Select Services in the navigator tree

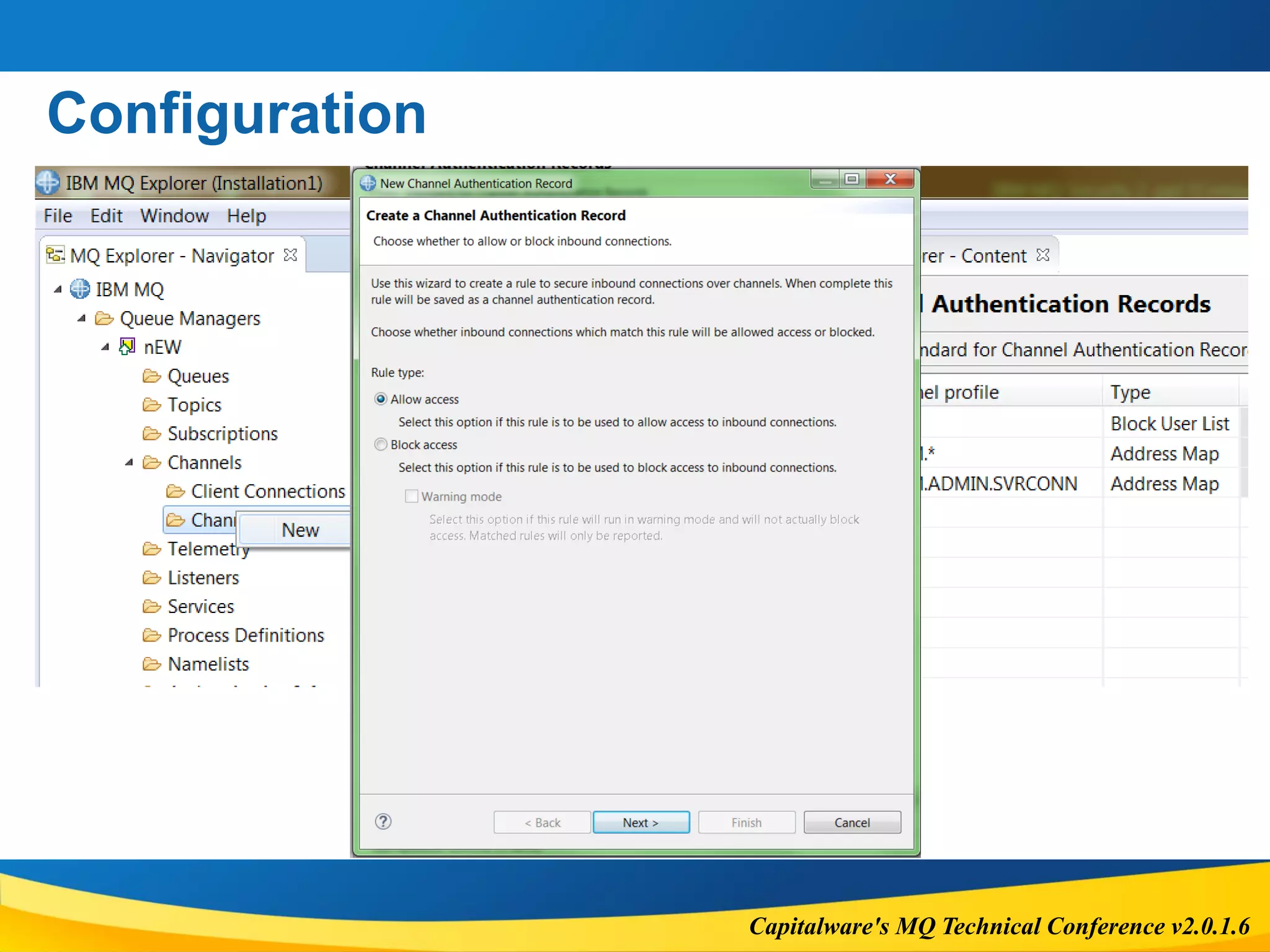click(x=201, y=606)
